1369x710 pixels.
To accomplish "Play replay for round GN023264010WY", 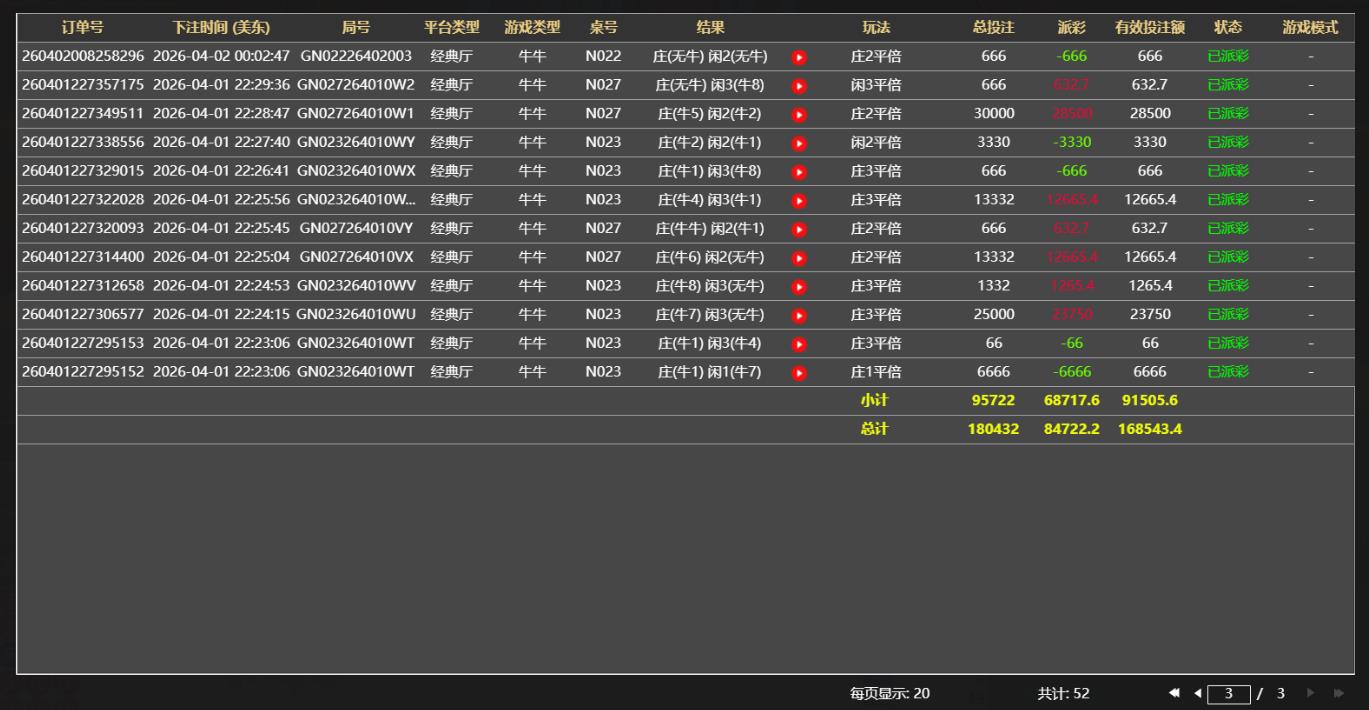I will tap(799, 143).
